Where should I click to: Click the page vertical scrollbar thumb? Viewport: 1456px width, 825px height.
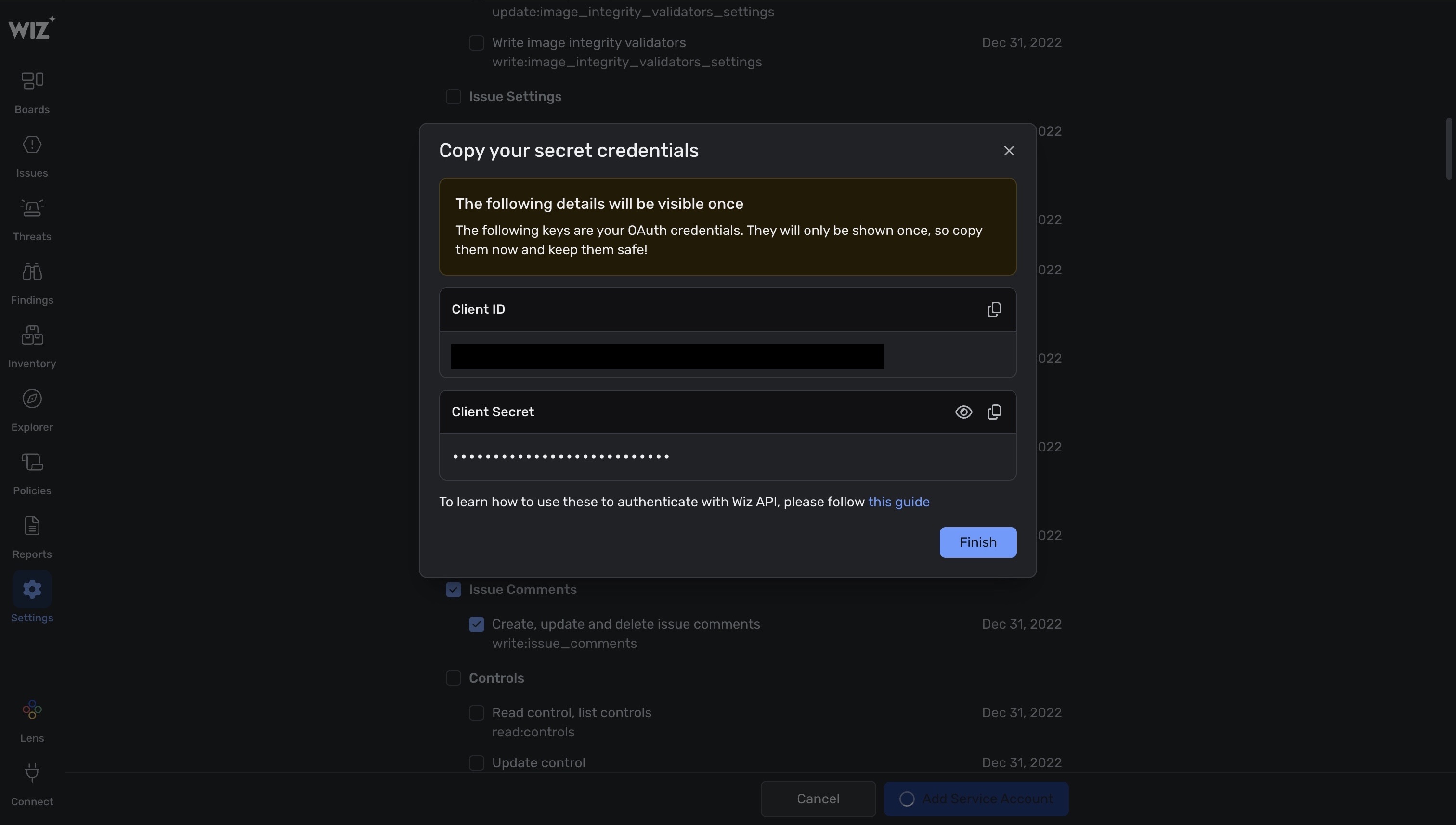tap(1449, 149)
